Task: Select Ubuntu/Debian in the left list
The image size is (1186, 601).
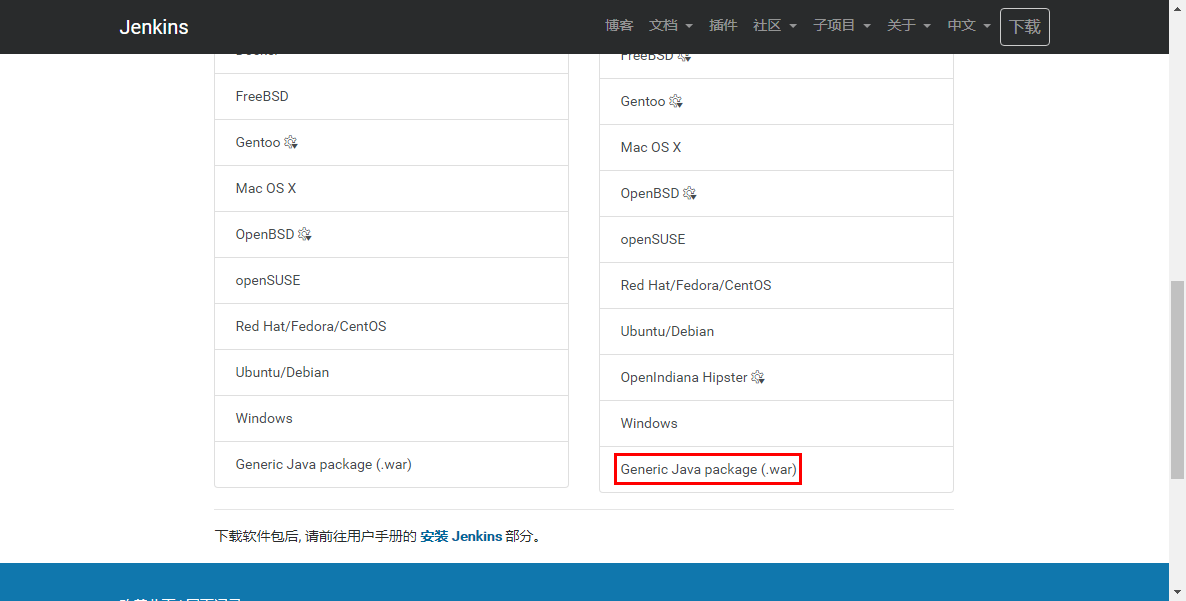Action: [x=391, y=373]
